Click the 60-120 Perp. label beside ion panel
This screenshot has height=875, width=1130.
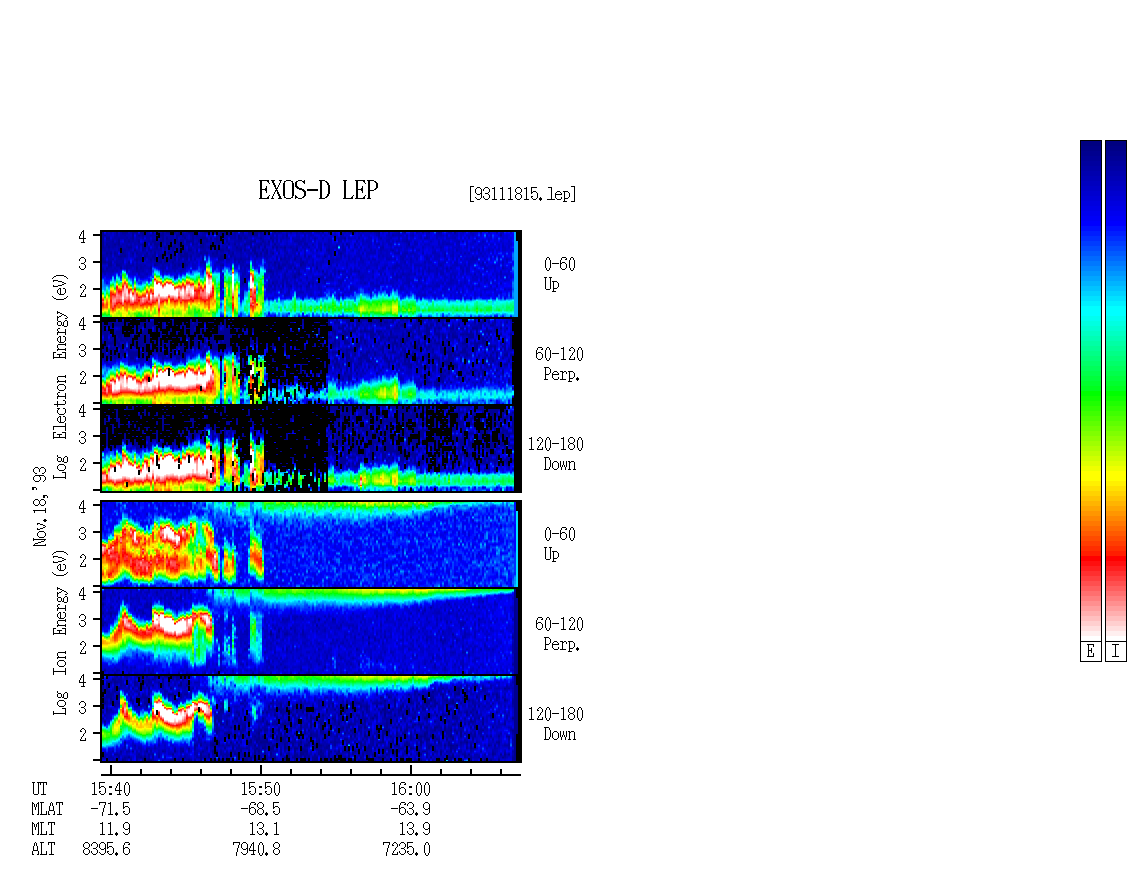click(x=559, y=635)
